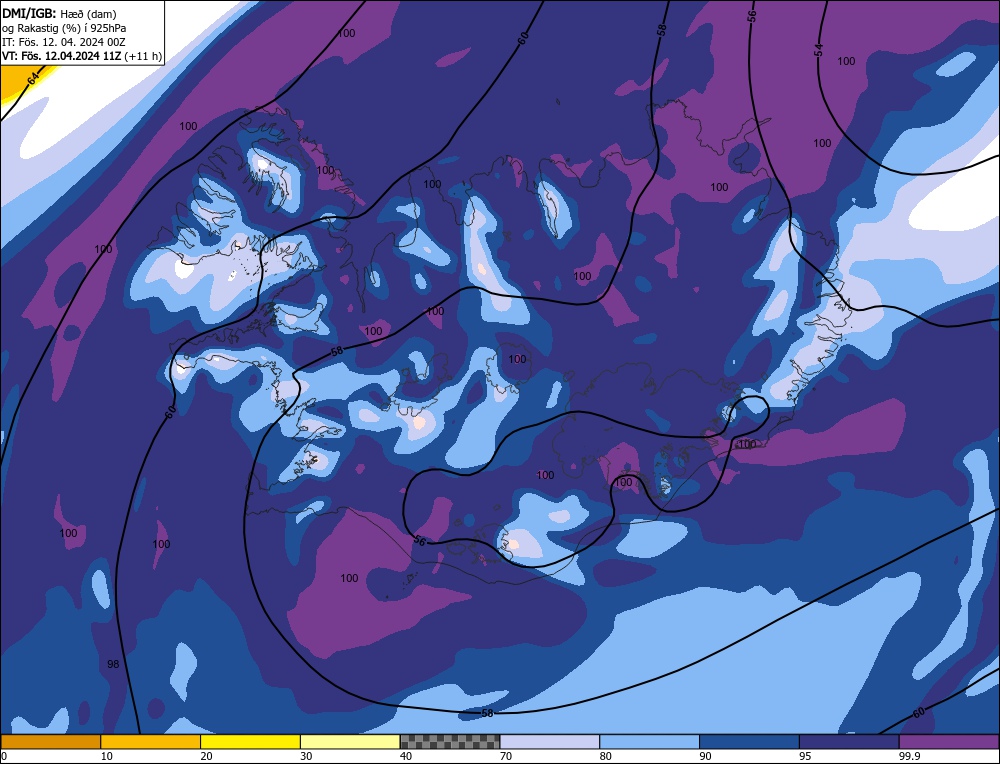Screen dimensions: 1000x764
Task: Click the '99.9' legend scale label
Action: click(x=909, y=756)
